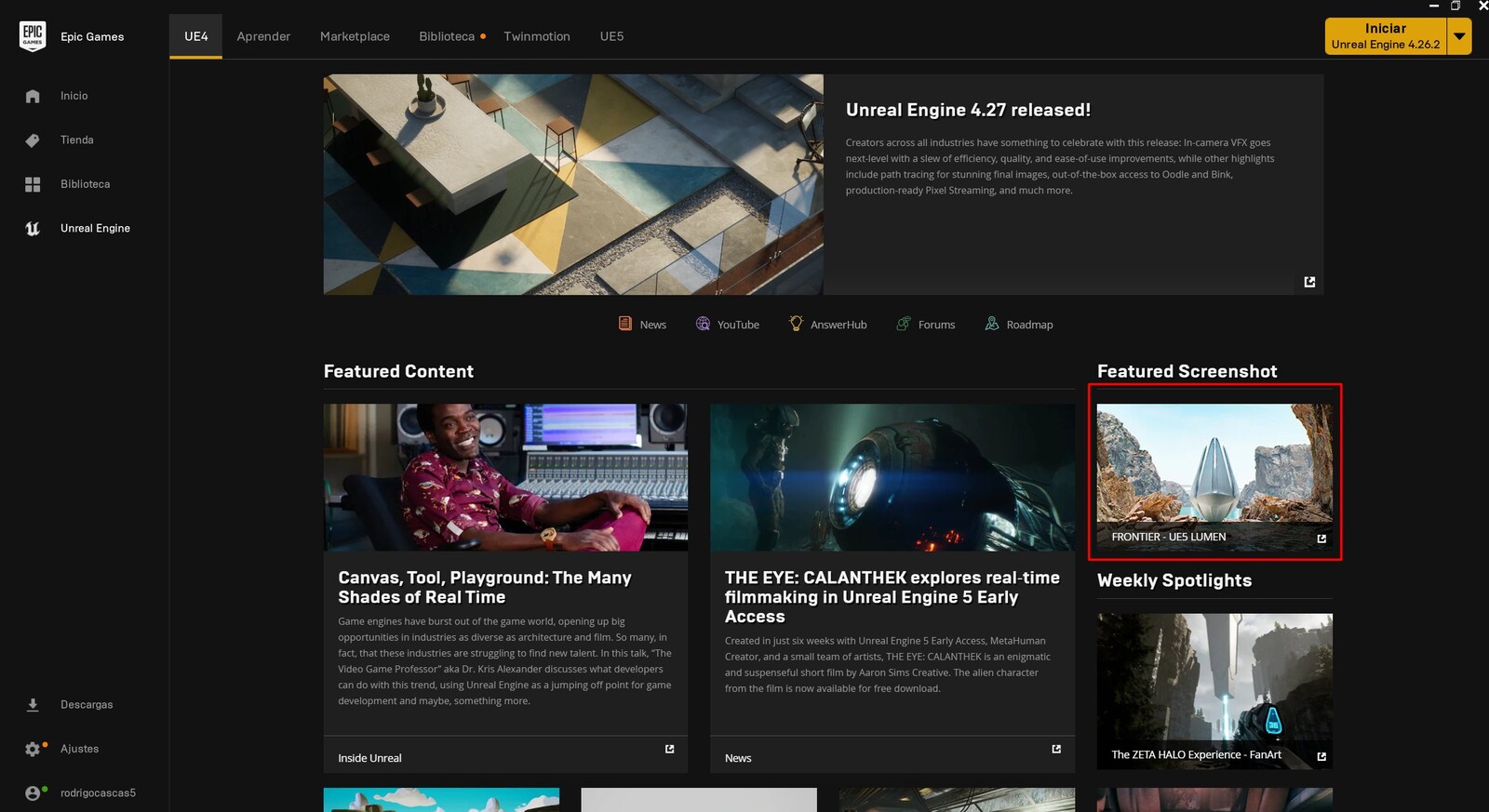Open the Marketplace tab
The image size is (1489, 812).
(355, 36)
